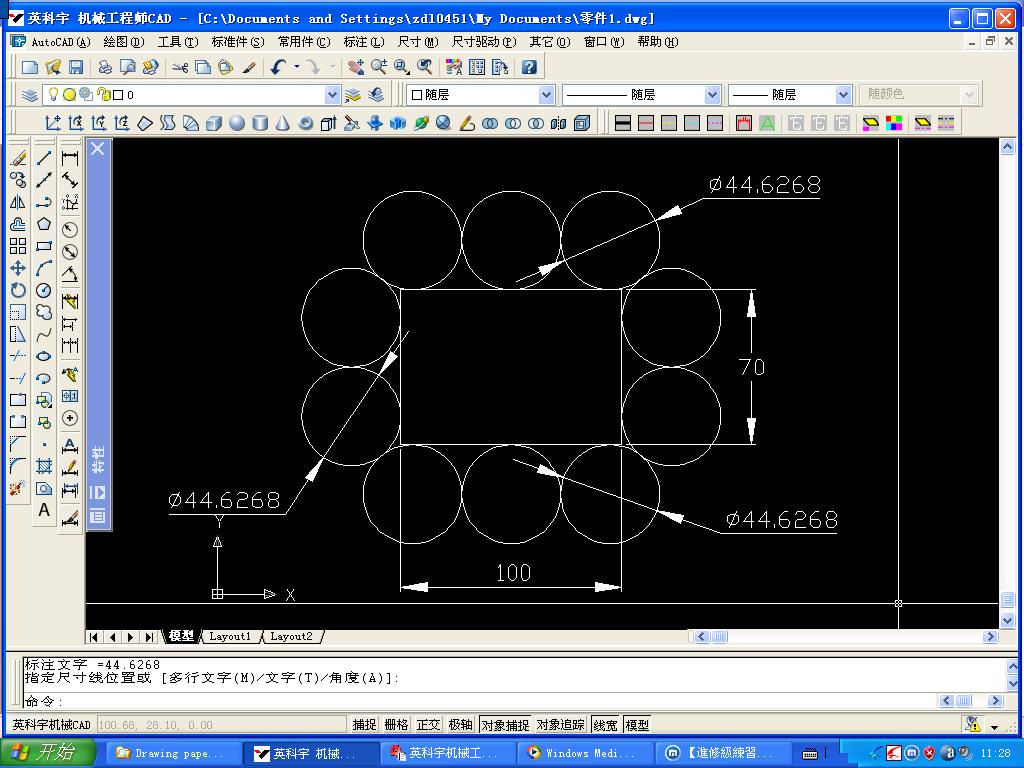This screenshot has width=1024, height=768.
Task: Toggle 线宽 lineweight display
Action: coord(605,725)
